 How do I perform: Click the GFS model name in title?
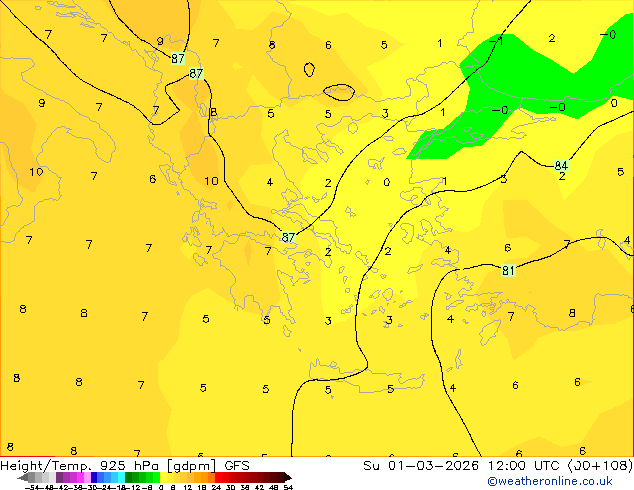(237, 466)
